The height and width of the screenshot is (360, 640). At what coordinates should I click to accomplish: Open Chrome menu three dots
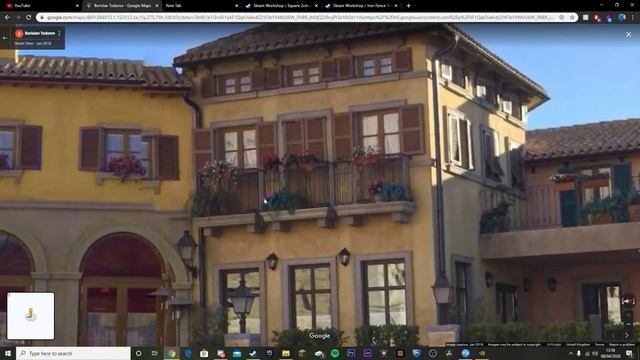tap(632, 18)
